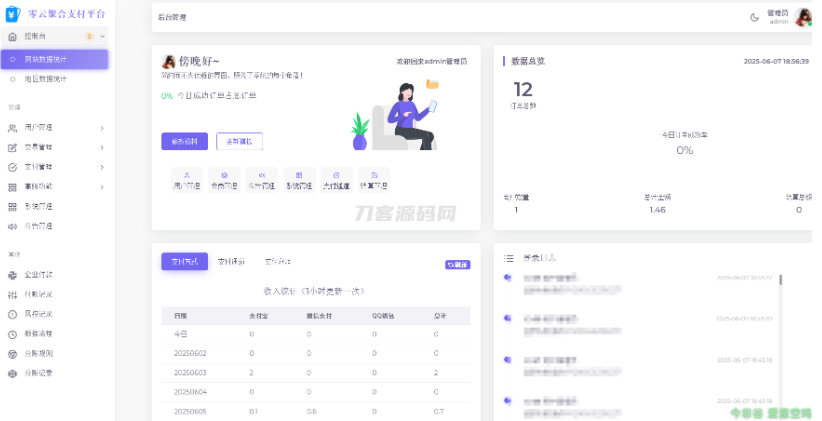Click the 企业付款 sidebar icon
The height and width of the screenshot is (421, 822).
coord(13,275)
